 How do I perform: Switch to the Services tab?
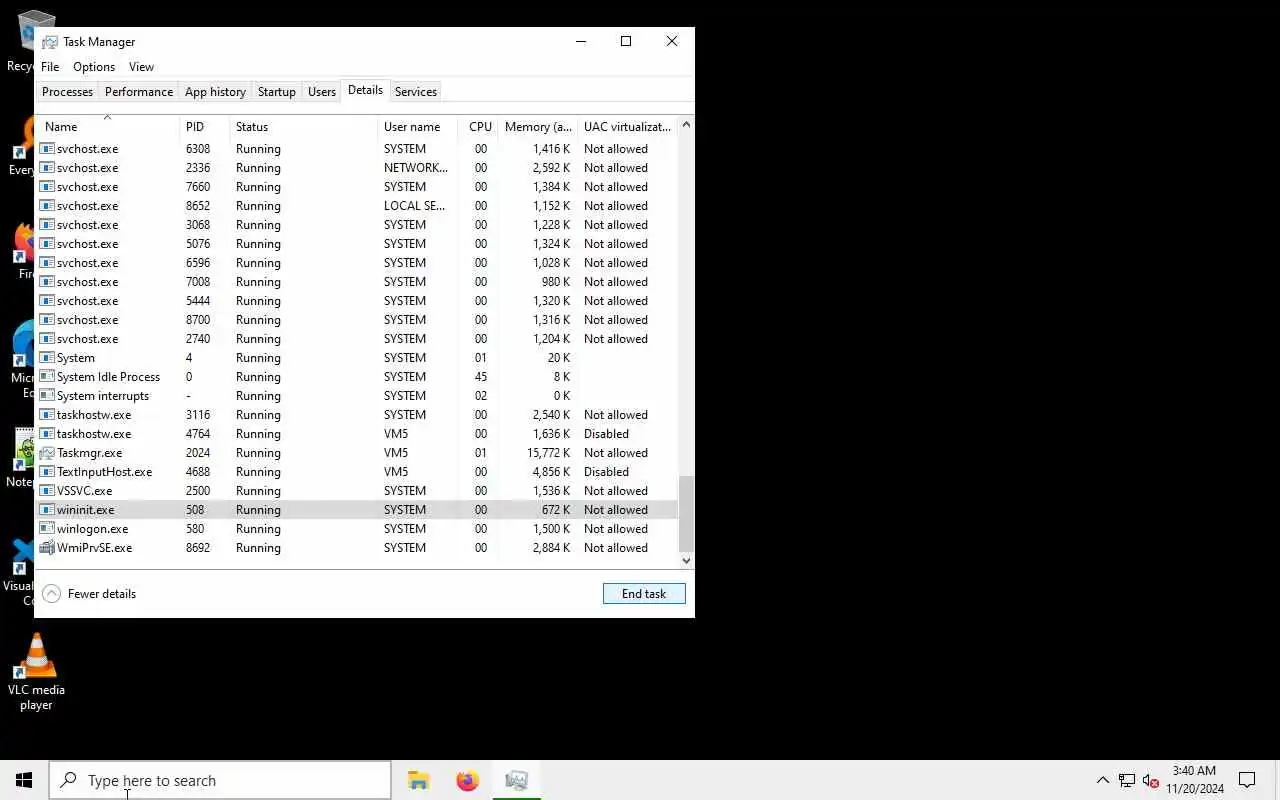(x=416, y=92)
